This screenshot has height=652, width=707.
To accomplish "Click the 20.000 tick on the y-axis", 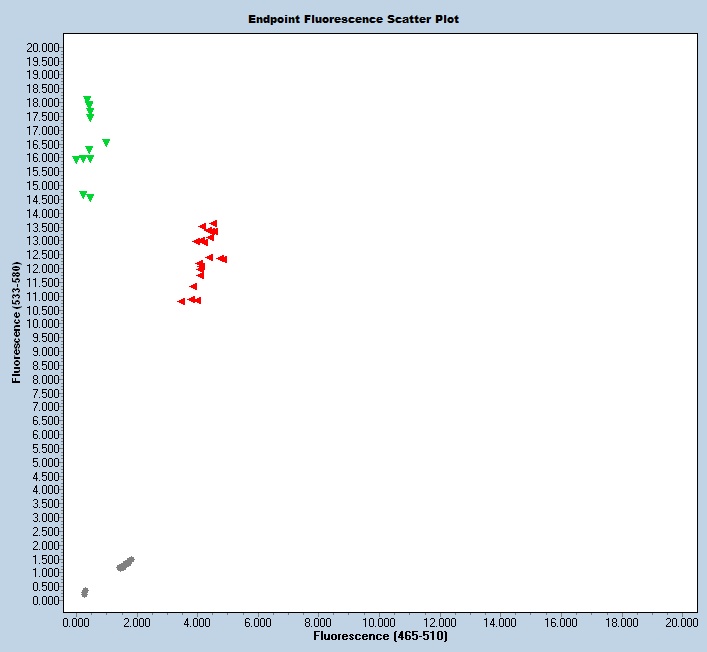I will tap(44, 47).
